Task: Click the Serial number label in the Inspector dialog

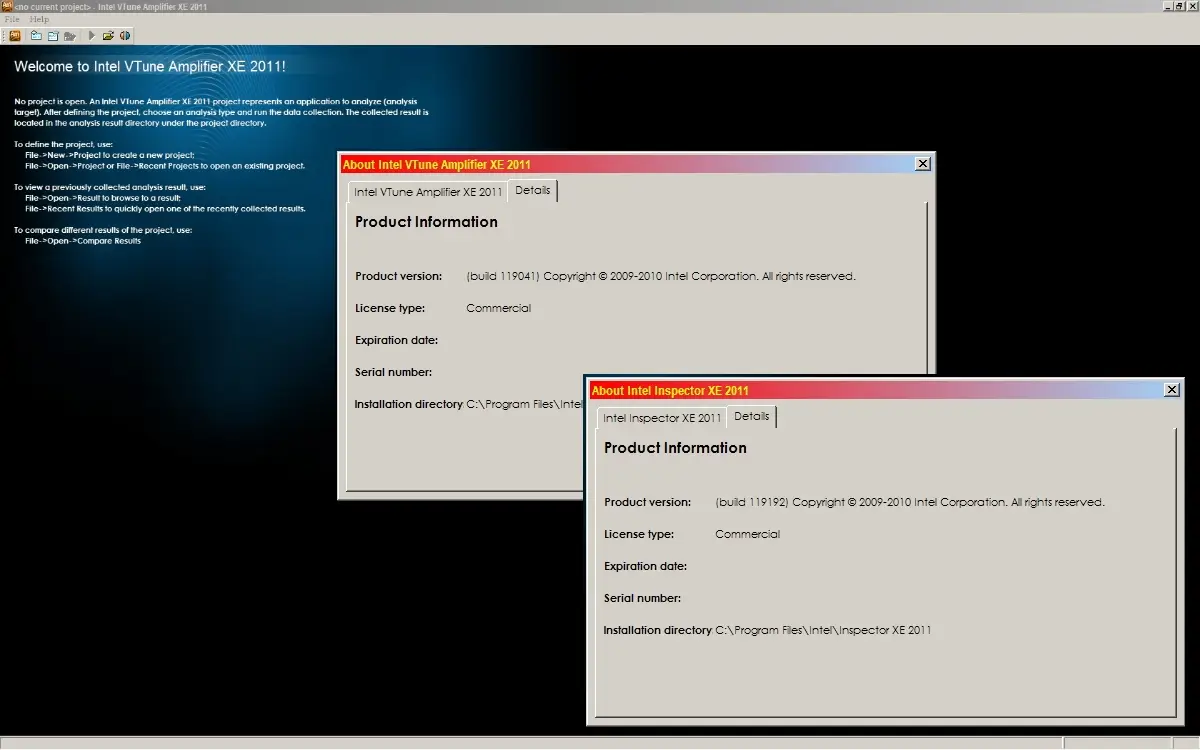Action: pos(642,598)
